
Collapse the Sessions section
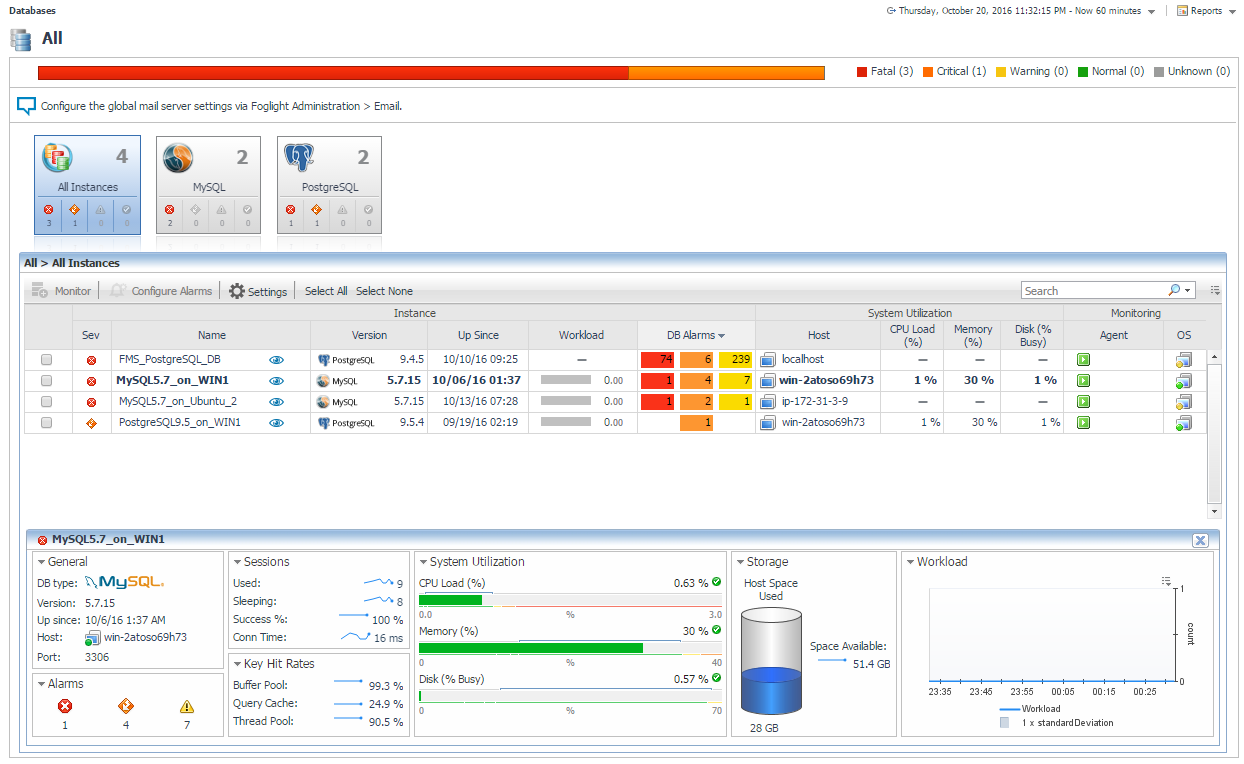[237, 562]
